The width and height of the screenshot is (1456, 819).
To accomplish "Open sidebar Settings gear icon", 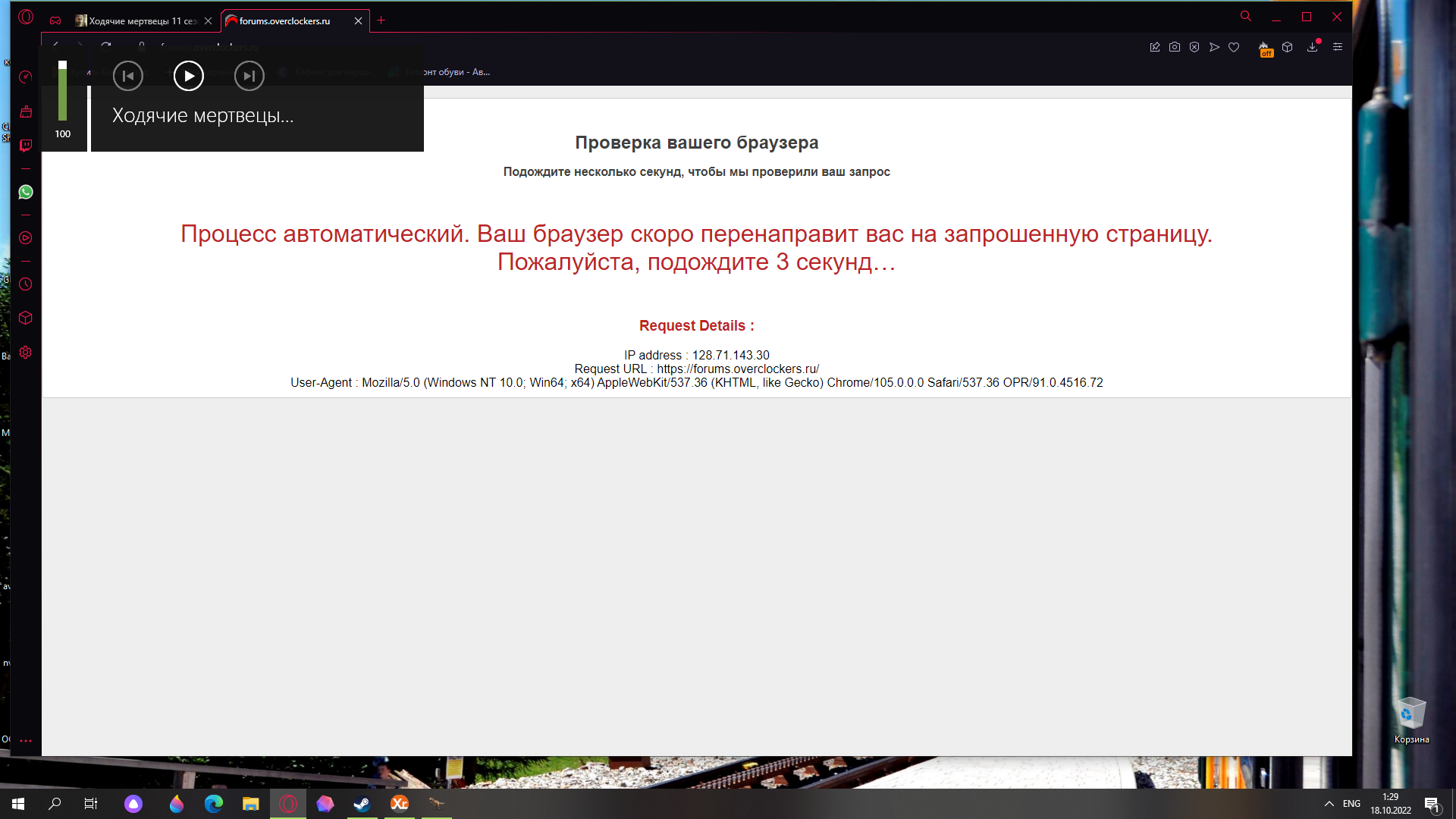I will 26,353.
